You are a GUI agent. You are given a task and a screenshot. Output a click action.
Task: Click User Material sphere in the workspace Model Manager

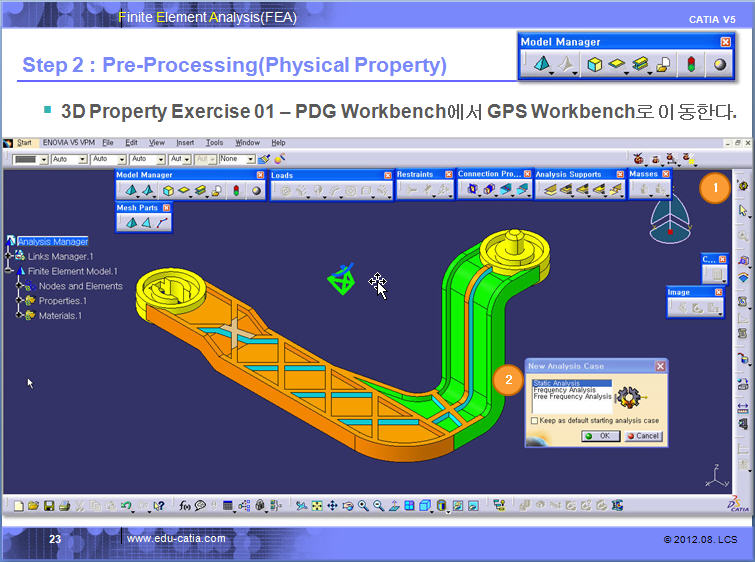256,191
